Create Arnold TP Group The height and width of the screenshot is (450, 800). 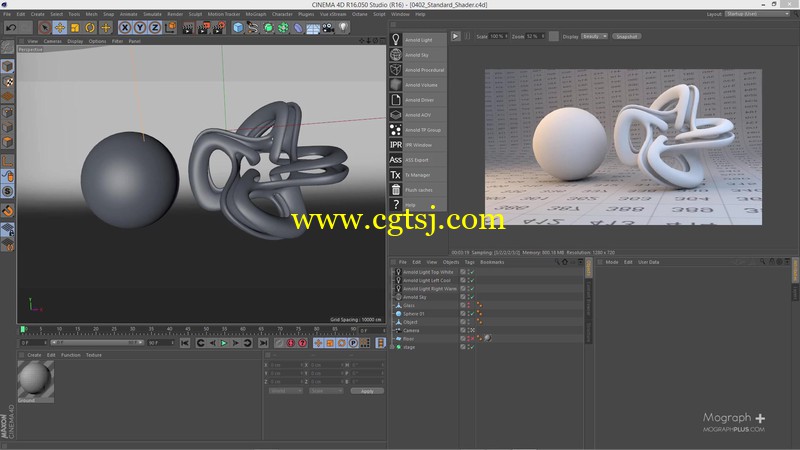[417, 130]
